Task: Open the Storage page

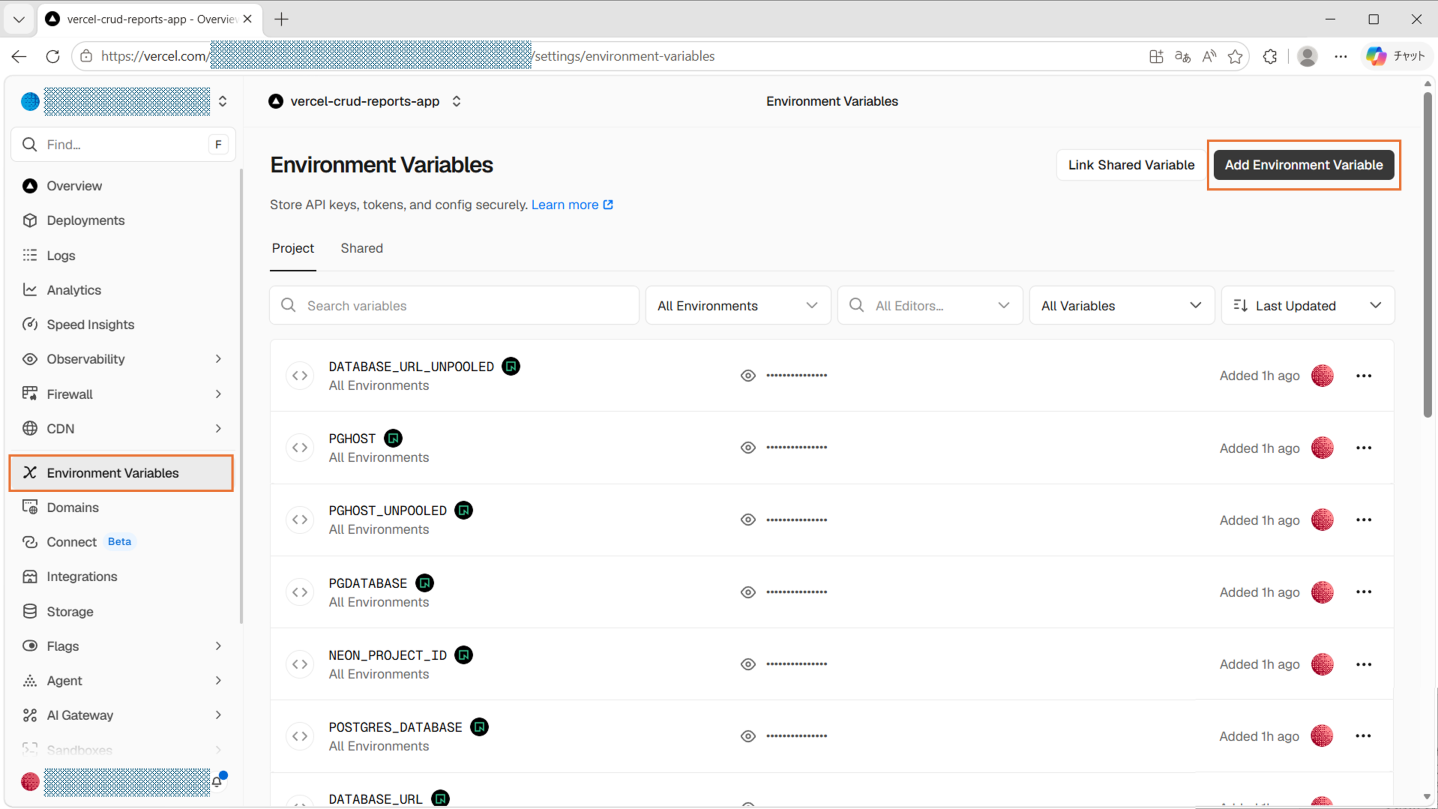Action: tap(122, 611)
